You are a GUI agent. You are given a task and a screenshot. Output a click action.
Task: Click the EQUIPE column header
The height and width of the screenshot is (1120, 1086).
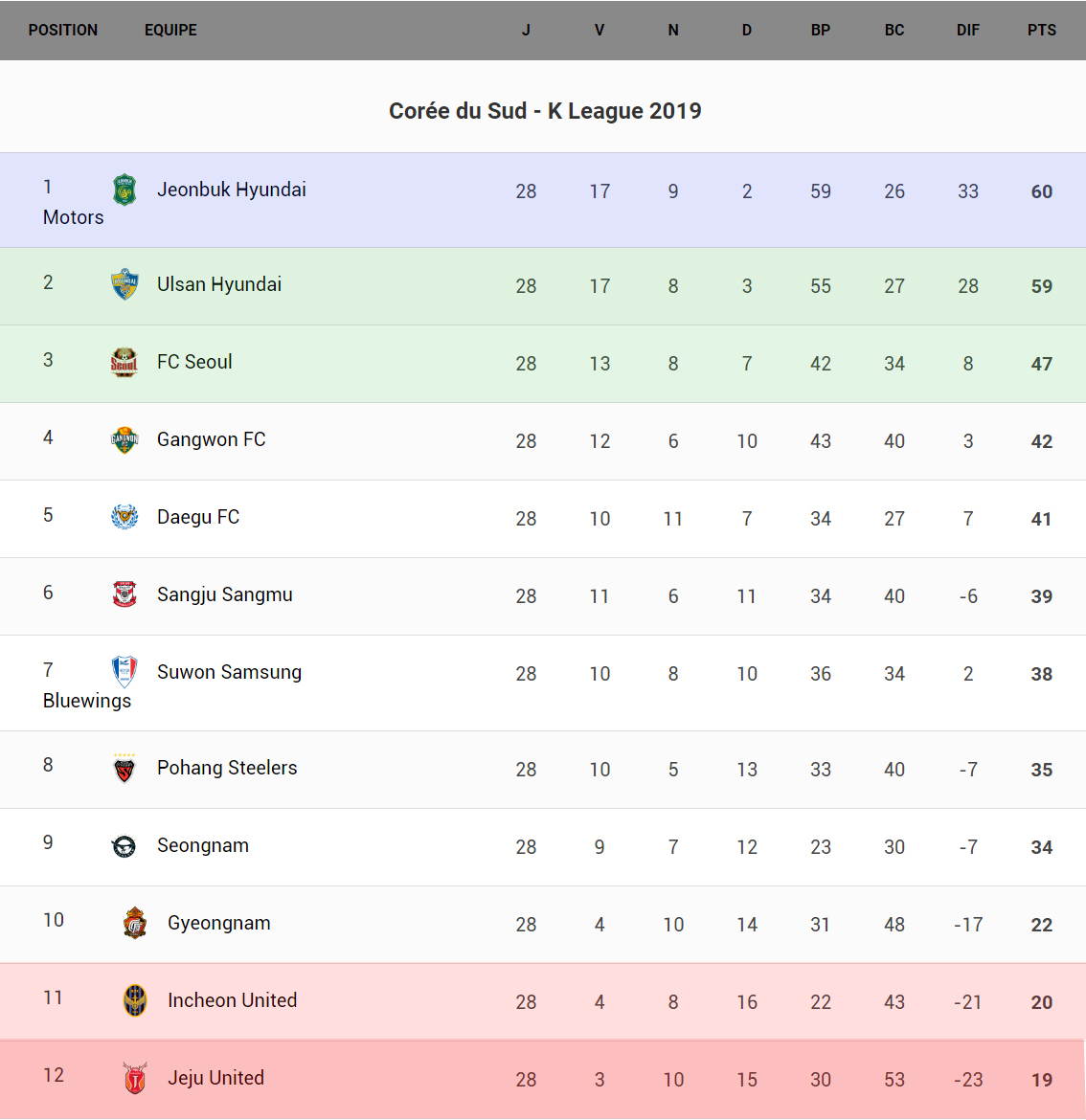point(170,30)
